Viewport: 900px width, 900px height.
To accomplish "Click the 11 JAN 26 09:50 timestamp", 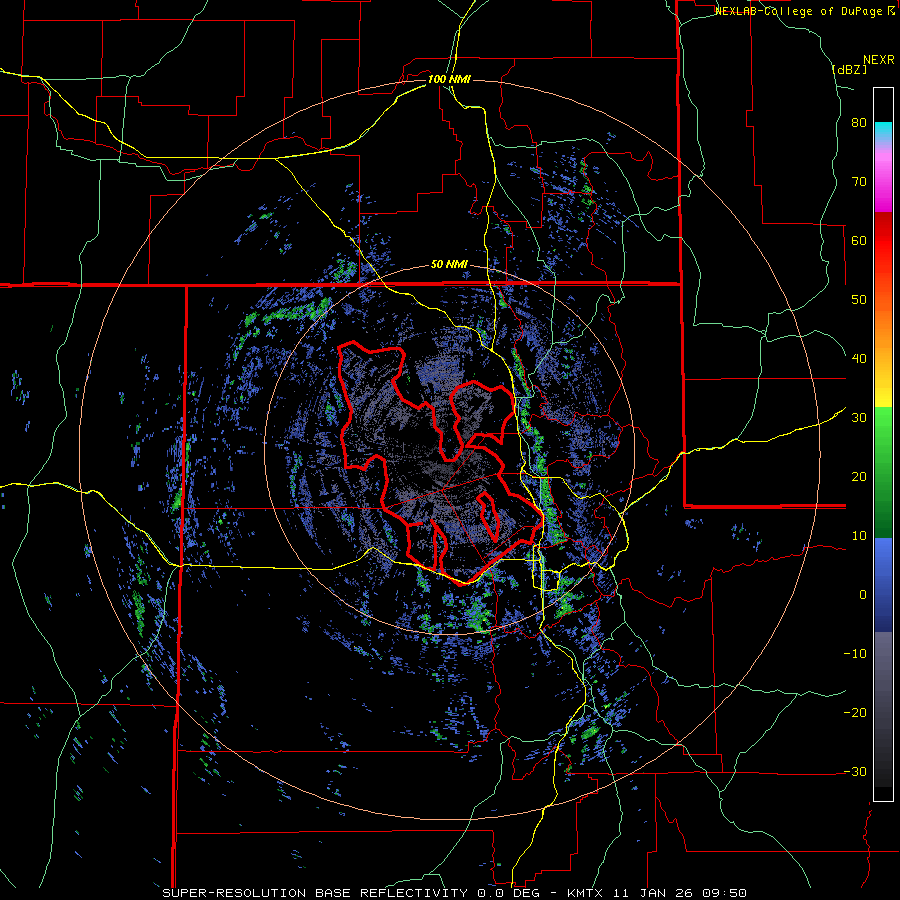I will tap(681, 893).
